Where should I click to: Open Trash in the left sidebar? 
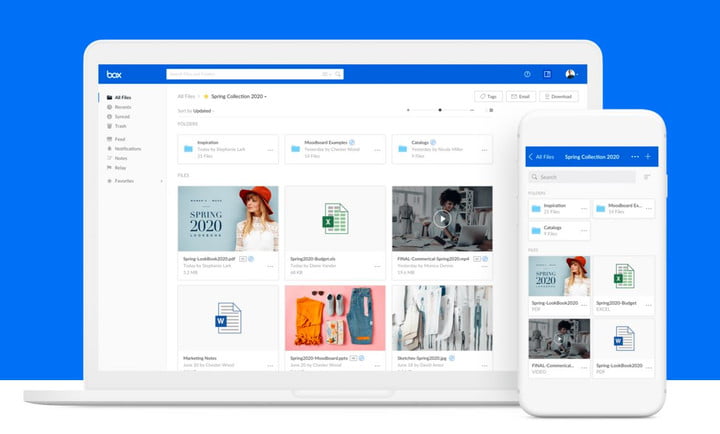117,126
